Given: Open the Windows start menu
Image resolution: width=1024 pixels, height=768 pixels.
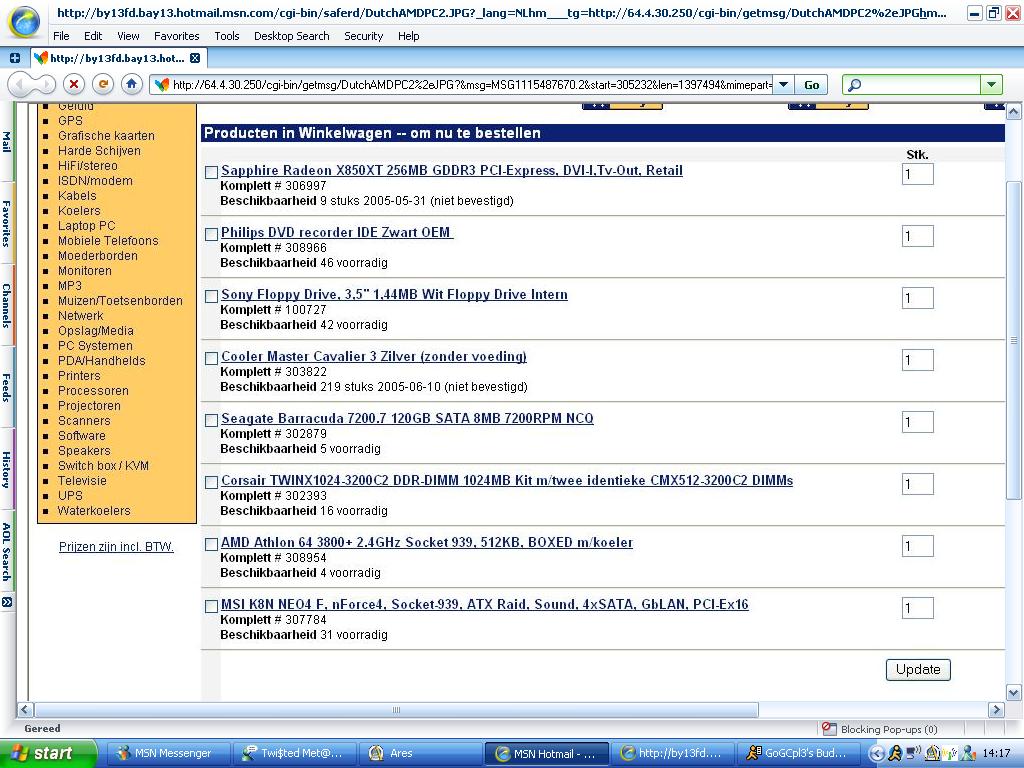Looking at the screenshot, I should pos(47,754).
